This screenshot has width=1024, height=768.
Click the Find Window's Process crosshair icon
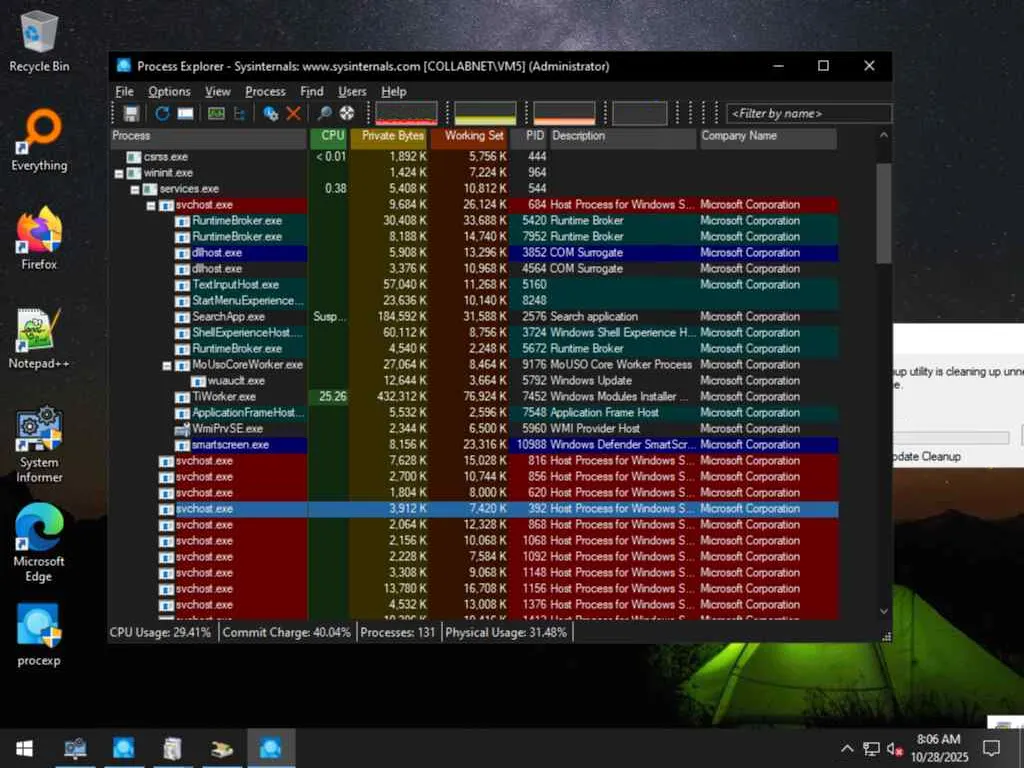point(347,114)
